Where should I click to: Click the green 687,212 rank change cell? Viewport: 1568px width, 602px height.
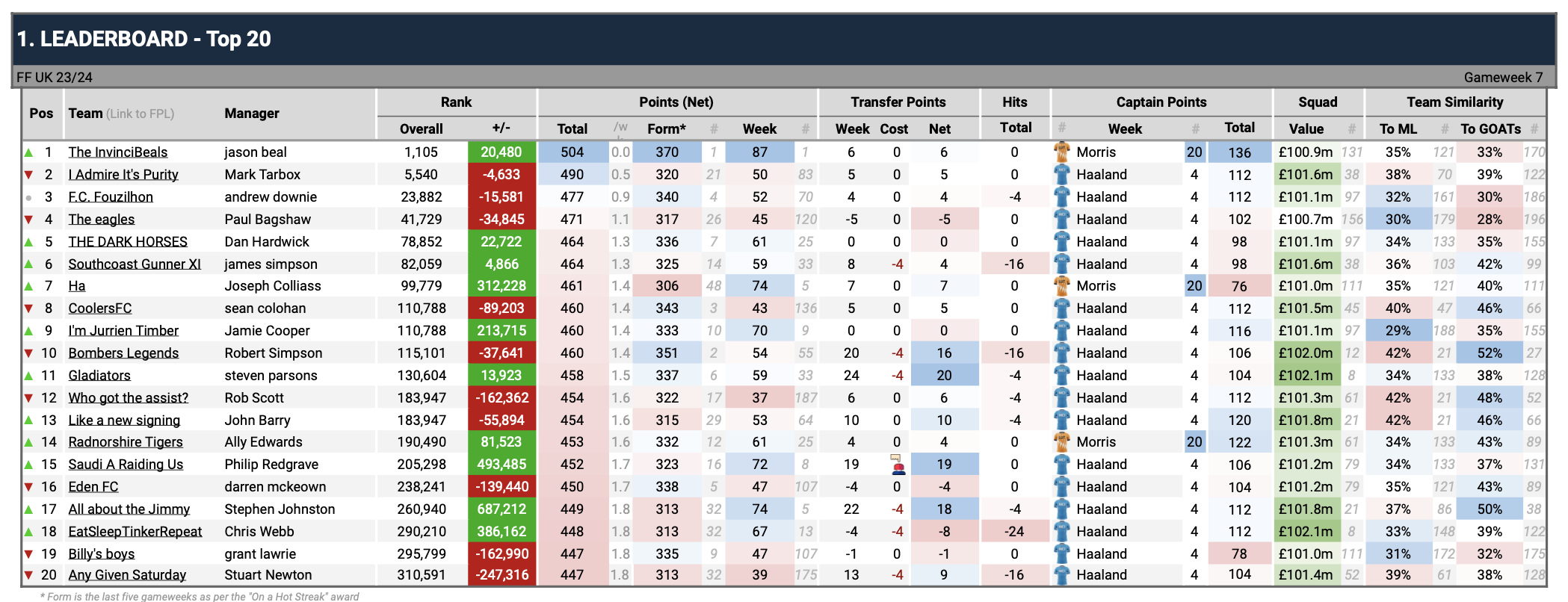coord(501,509)
